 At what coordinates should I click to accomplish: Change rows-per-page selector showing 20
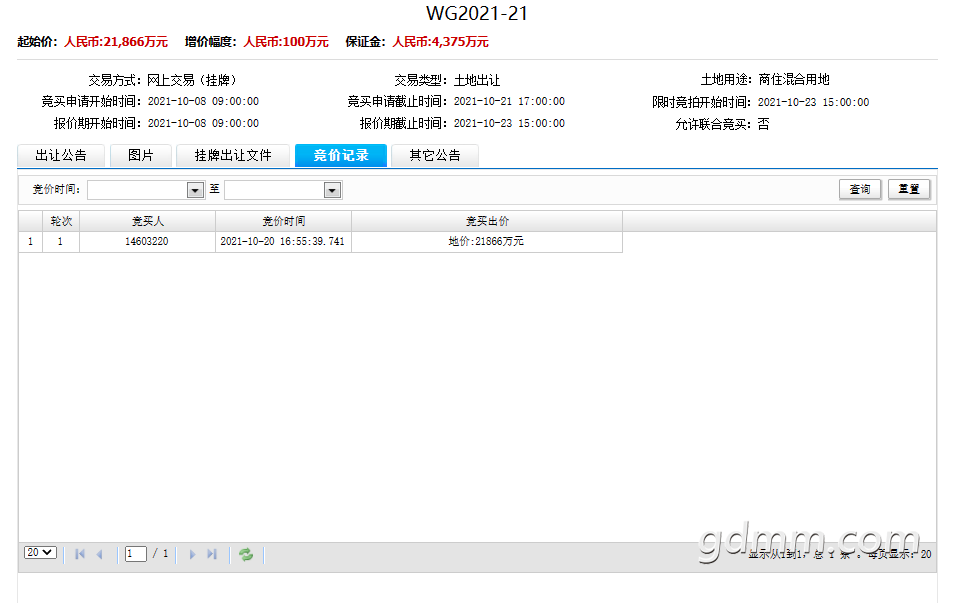point(40,552)
